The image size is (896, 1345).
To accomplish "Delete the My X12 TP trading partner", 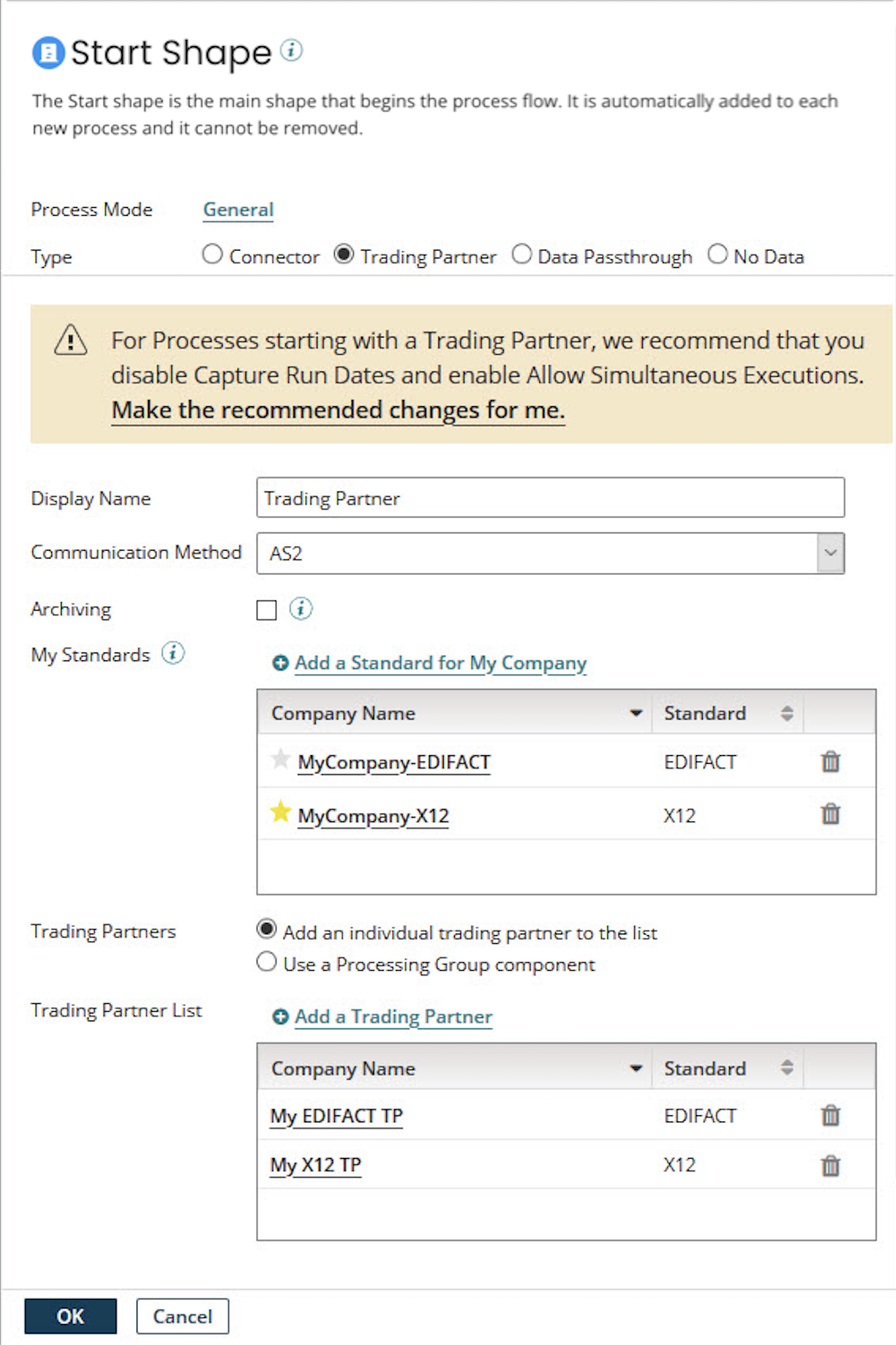I will click(831, 1165).
